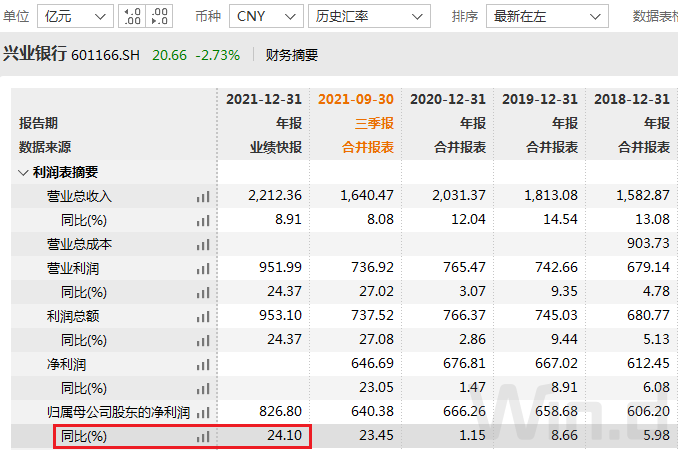This screenshot has width=678, height=450.
Task: Show chart for 净利润 row
Action: [x=204, y=365]
